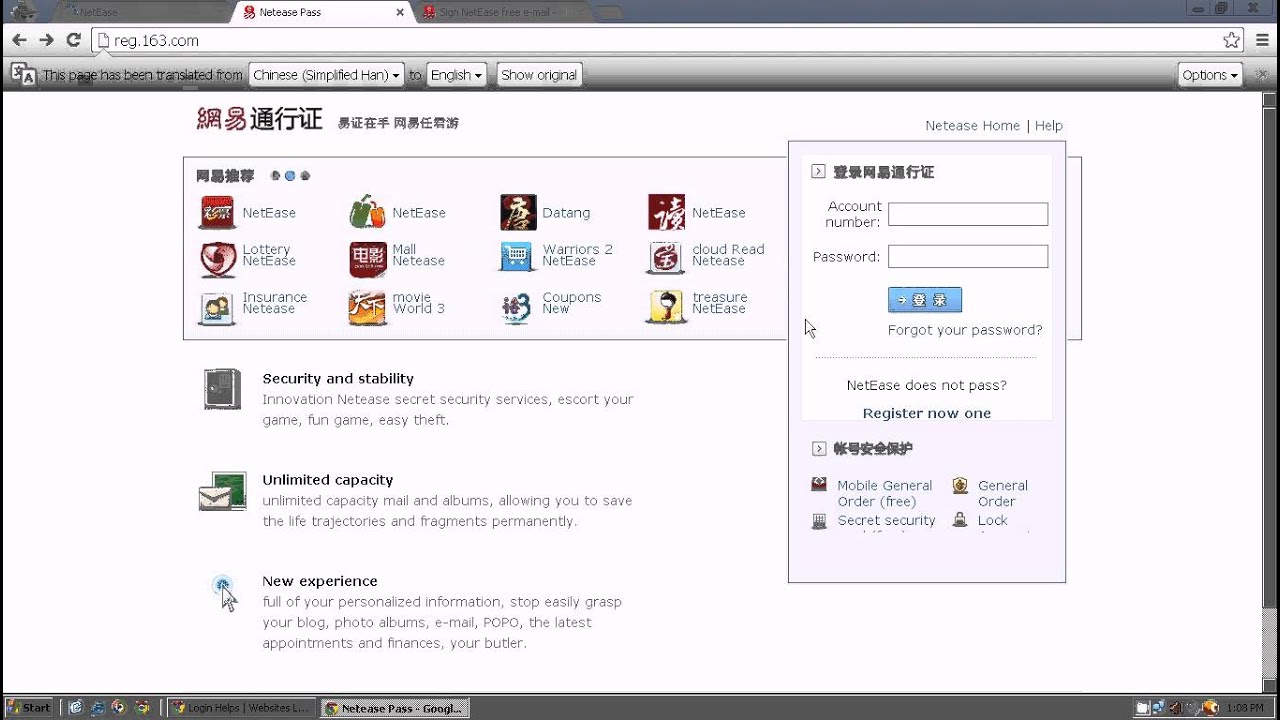Click the red game icon beside first NetEase
Image resolution: width=1280 pixels, height=720 pixels.
click(217, 212)
